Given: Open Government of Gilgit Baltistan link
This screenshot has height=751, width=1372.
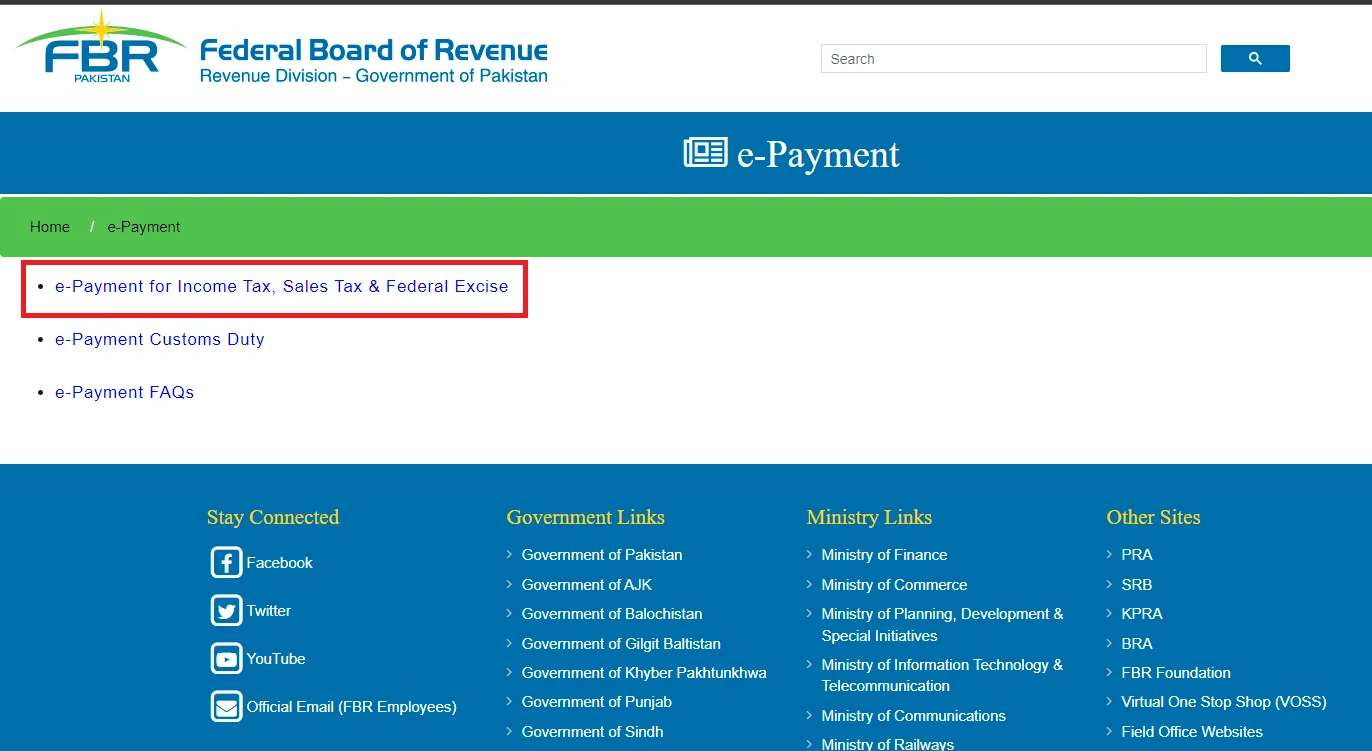Looking at the screenshot, I should [x=621, y=644].
